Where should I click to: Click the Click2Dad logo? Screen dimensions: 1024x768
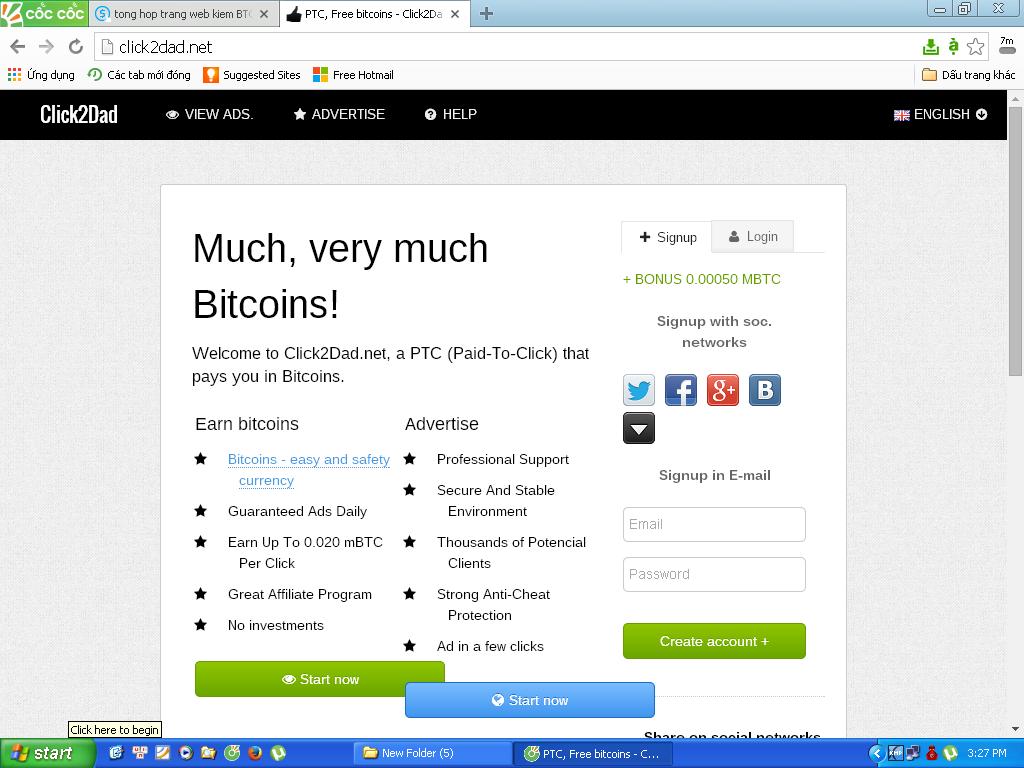[x=79, y=114]
